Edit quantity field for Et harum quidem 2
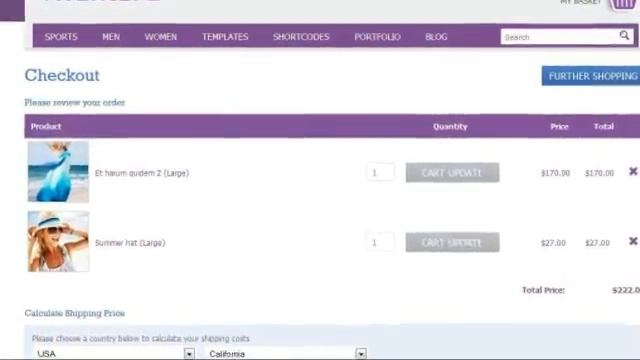The width and height of the screenshot is (640, 360). click(380, 173)
